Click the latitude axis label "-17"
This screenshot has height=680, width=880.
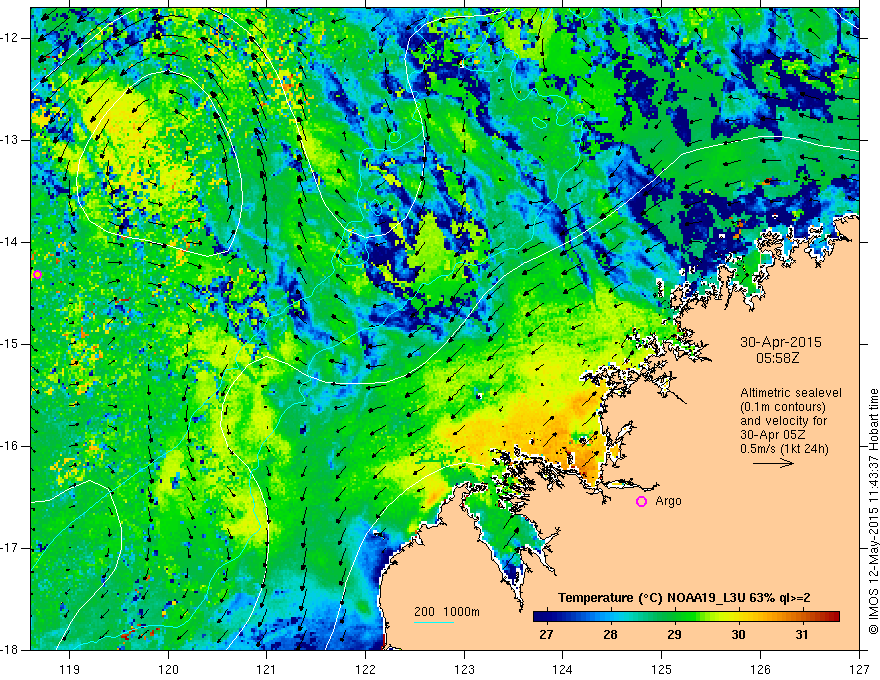[x=11, y=548]
